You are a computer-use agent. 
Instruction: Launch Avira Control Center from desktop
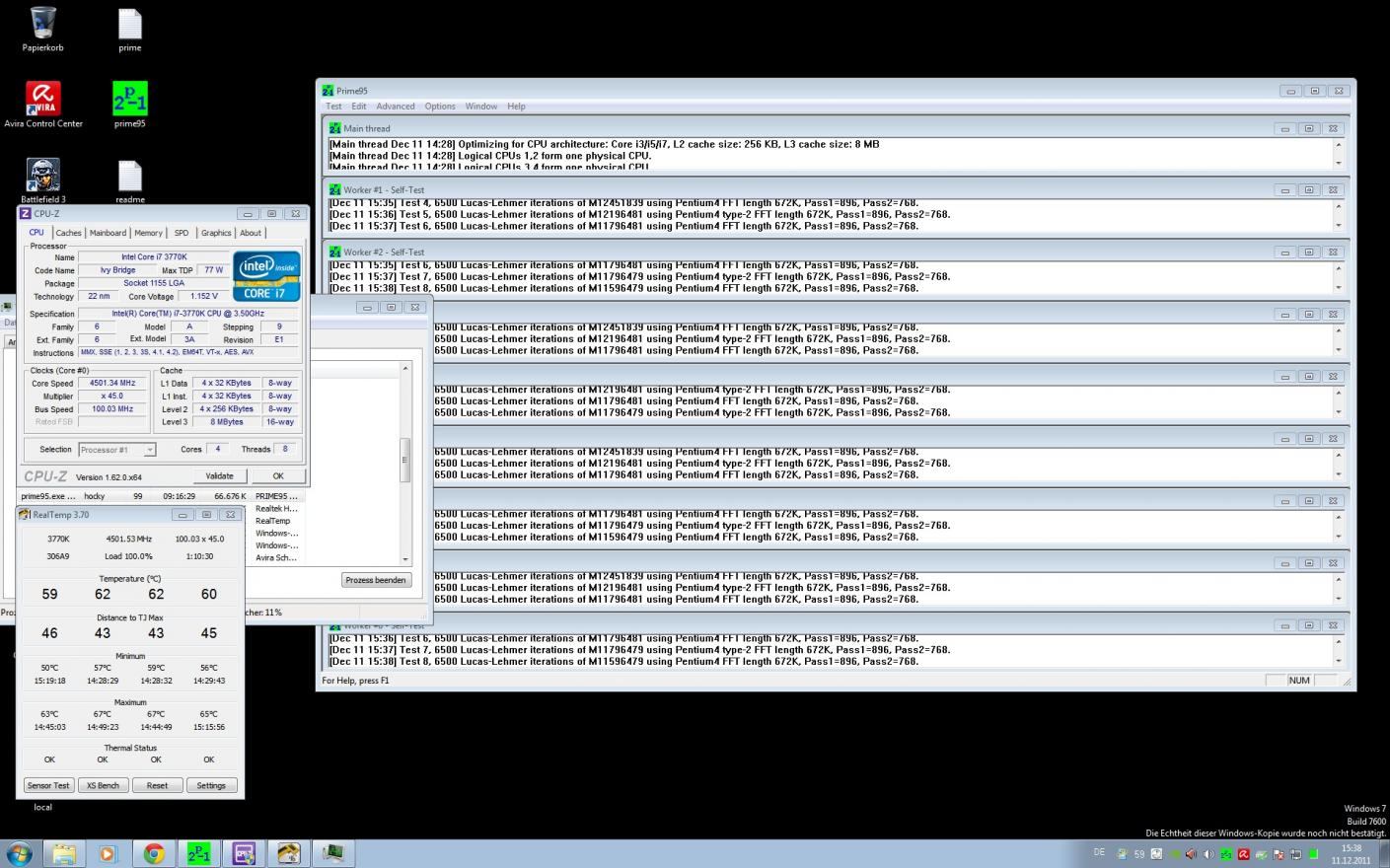click(x=43, y=105)
